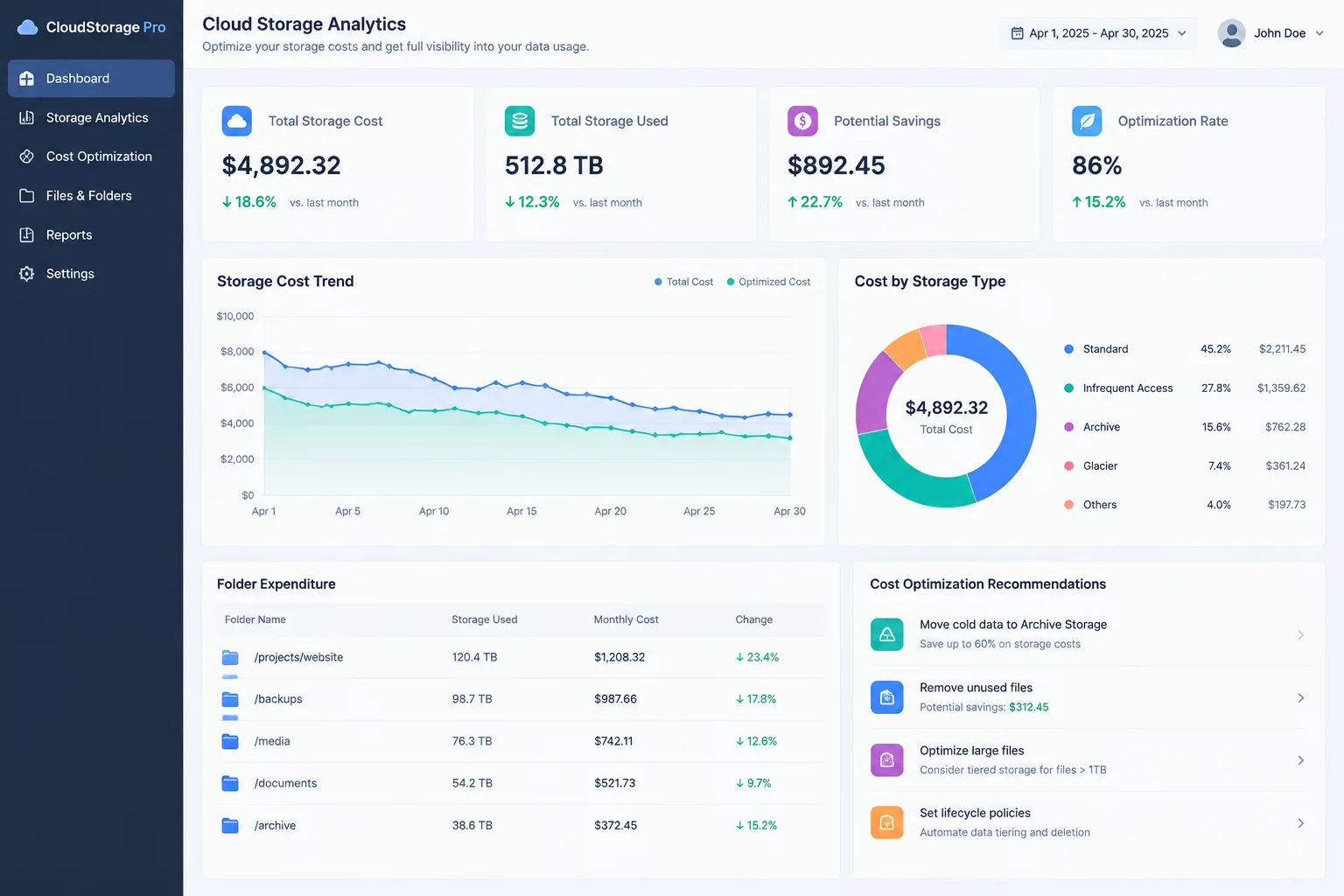Toggle the Total Cost legend series
This screenshot has width=1344, height=896.
[683, 282]
